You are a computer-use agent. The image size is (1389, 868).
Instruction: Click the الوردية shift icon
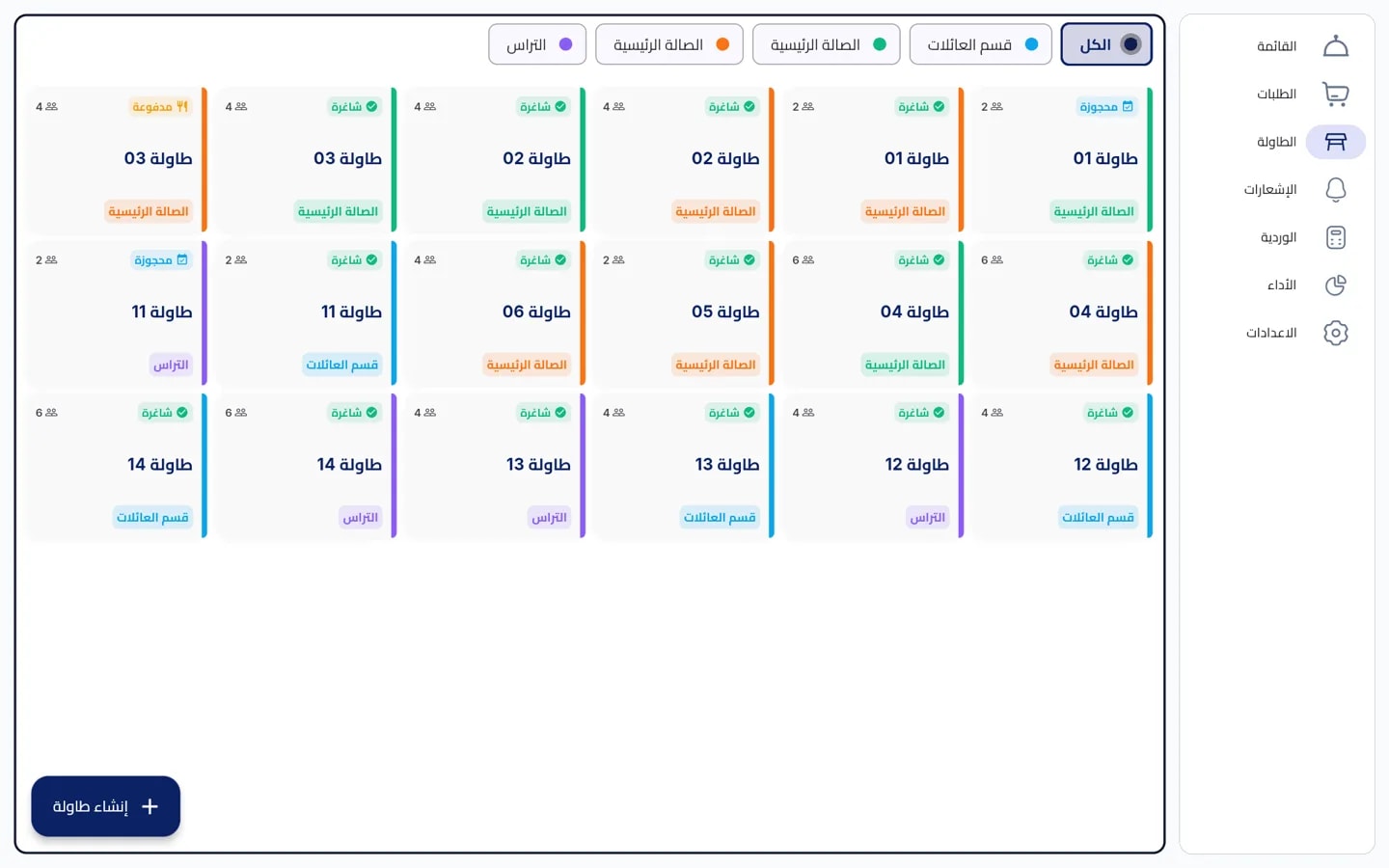1335,237
